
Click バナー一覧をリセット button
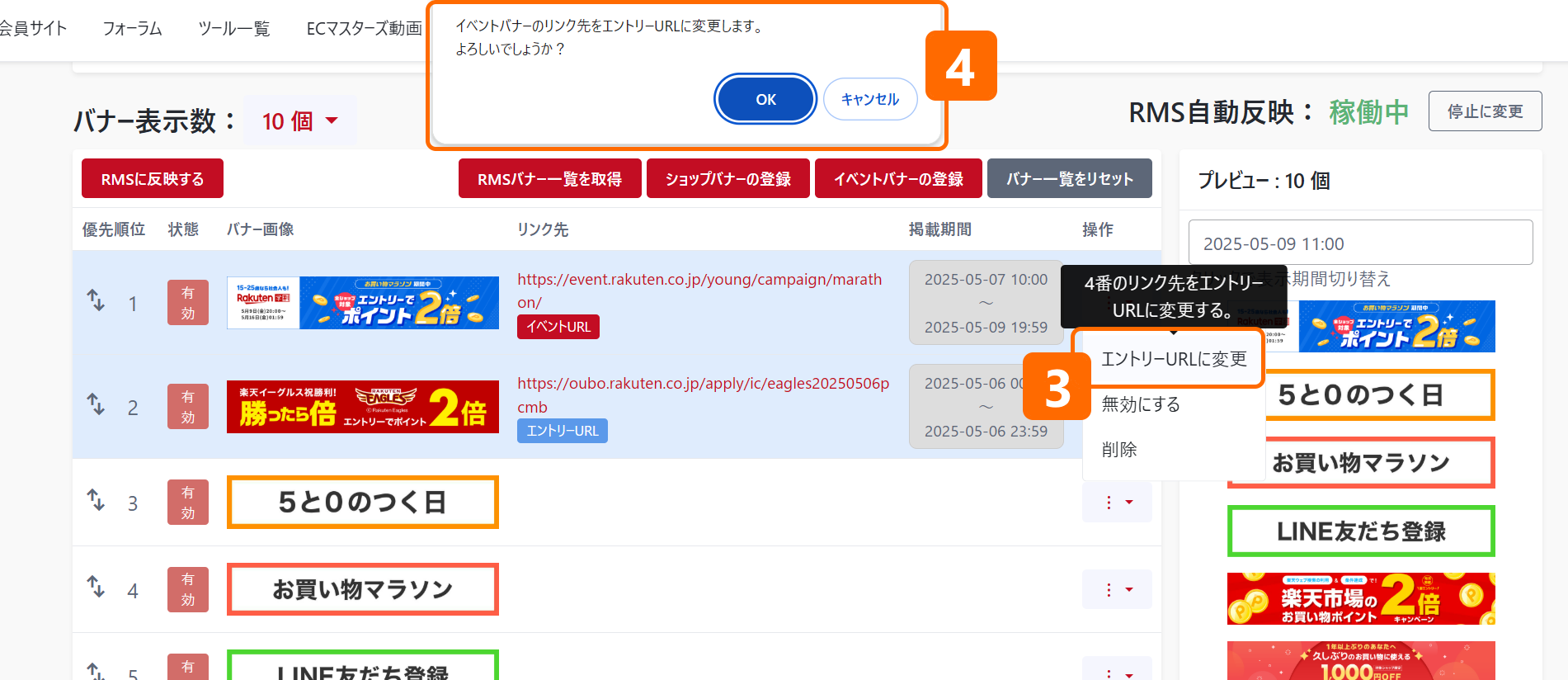(x=1070, y=178)
